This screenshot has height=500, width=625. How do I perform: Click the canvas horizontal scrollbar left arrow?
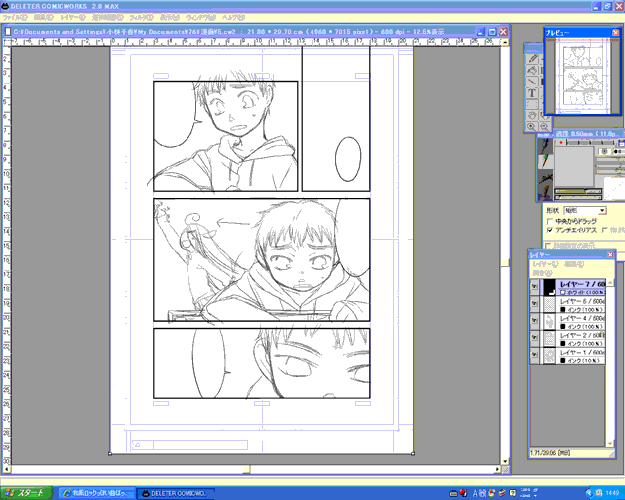6,470
